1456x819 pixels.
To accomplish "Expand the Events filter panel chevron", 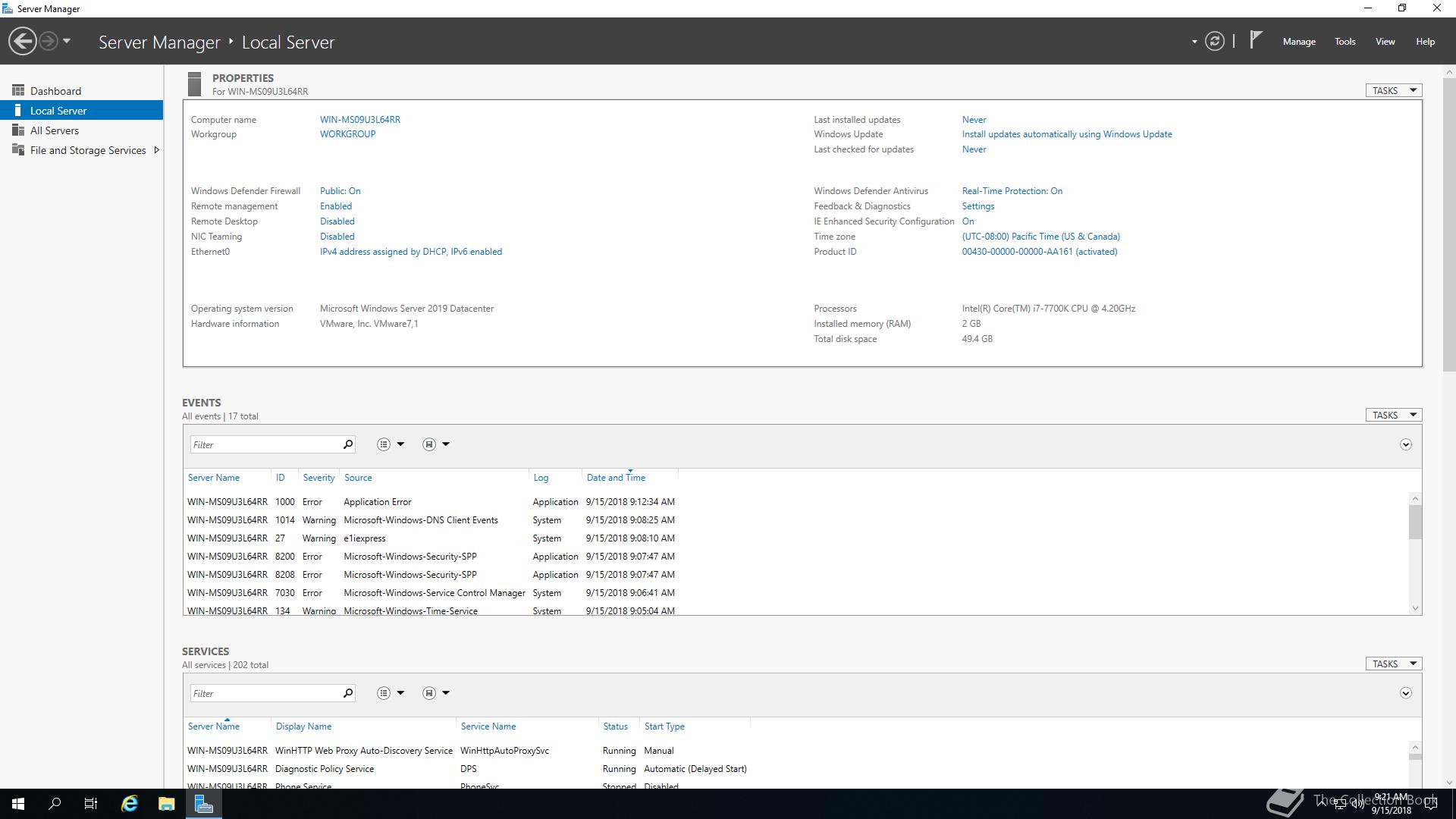I will pyautogui.click(x=1406, y=444).
